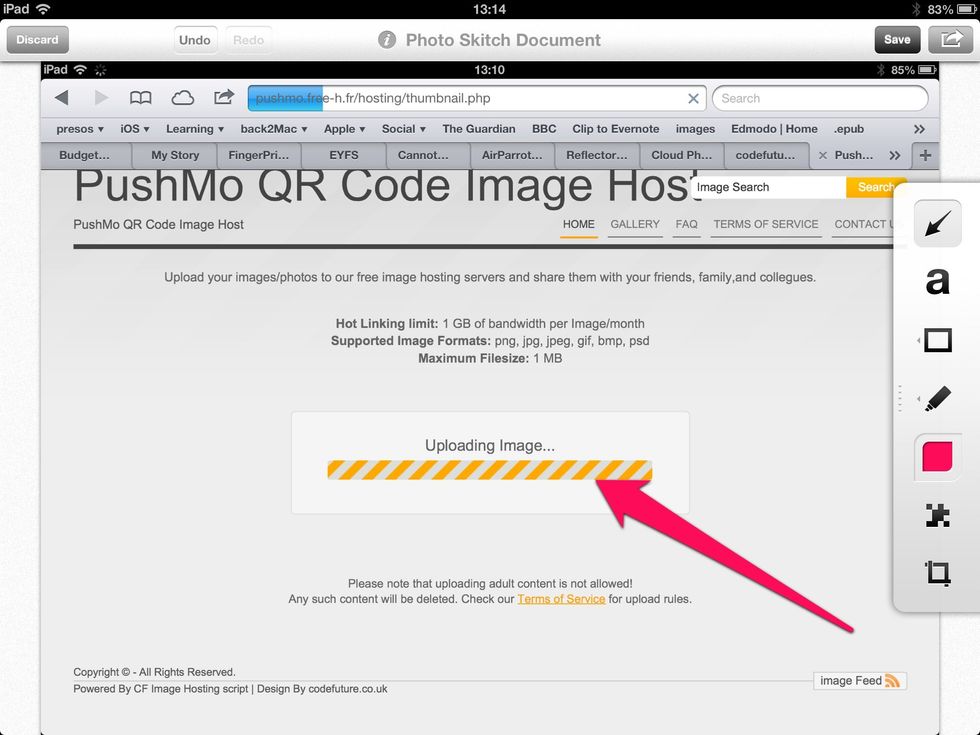Open the image Feed RSS icon
The width and height of the screenshot is (980, 735).
(x=892, y=681)
